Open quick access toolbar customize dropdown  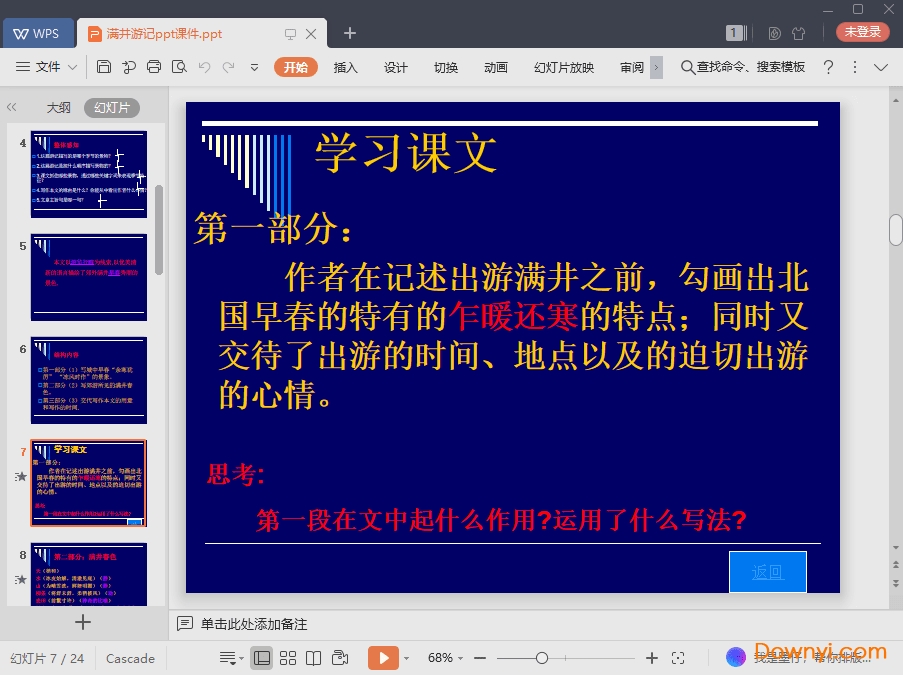coord(254,67)
